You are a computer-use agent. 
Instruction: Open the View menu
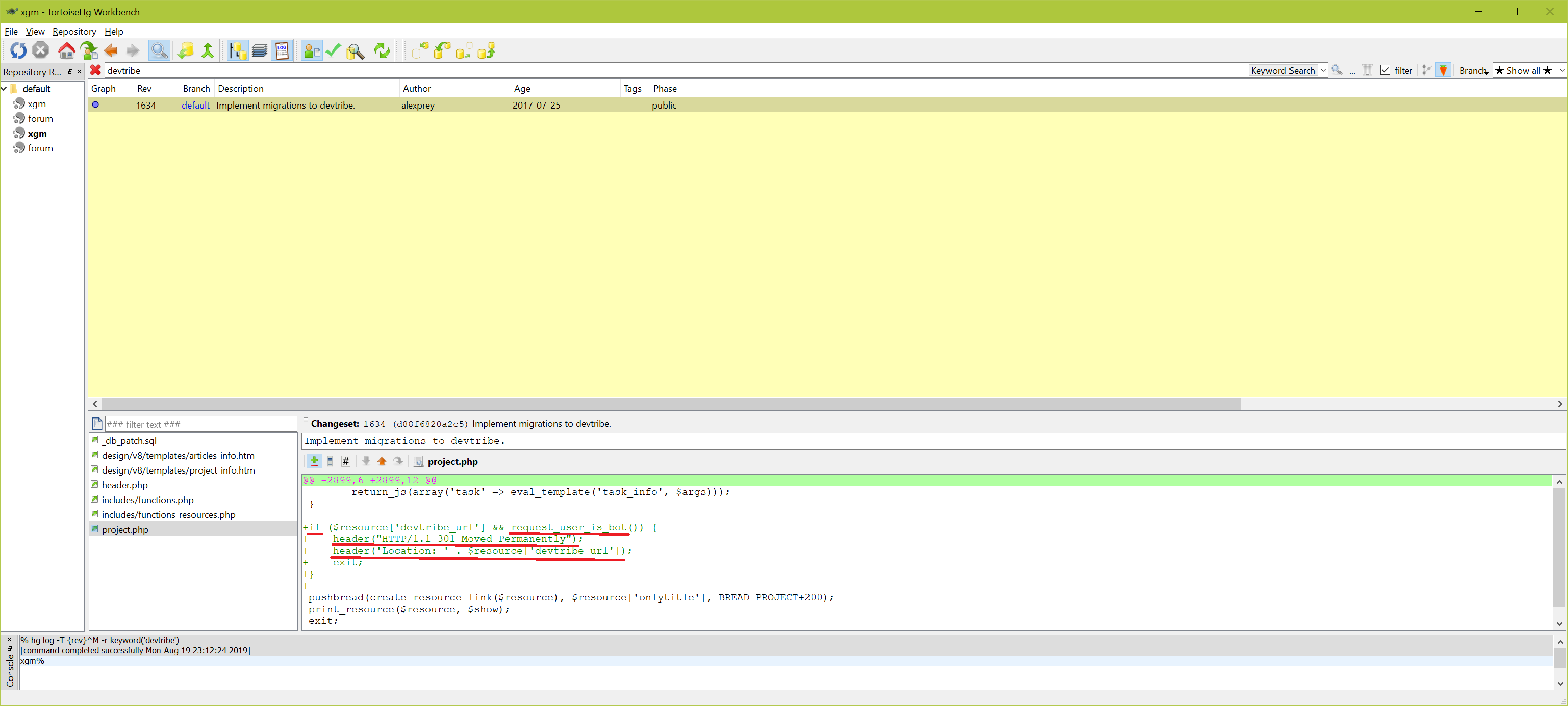point(35,32)
